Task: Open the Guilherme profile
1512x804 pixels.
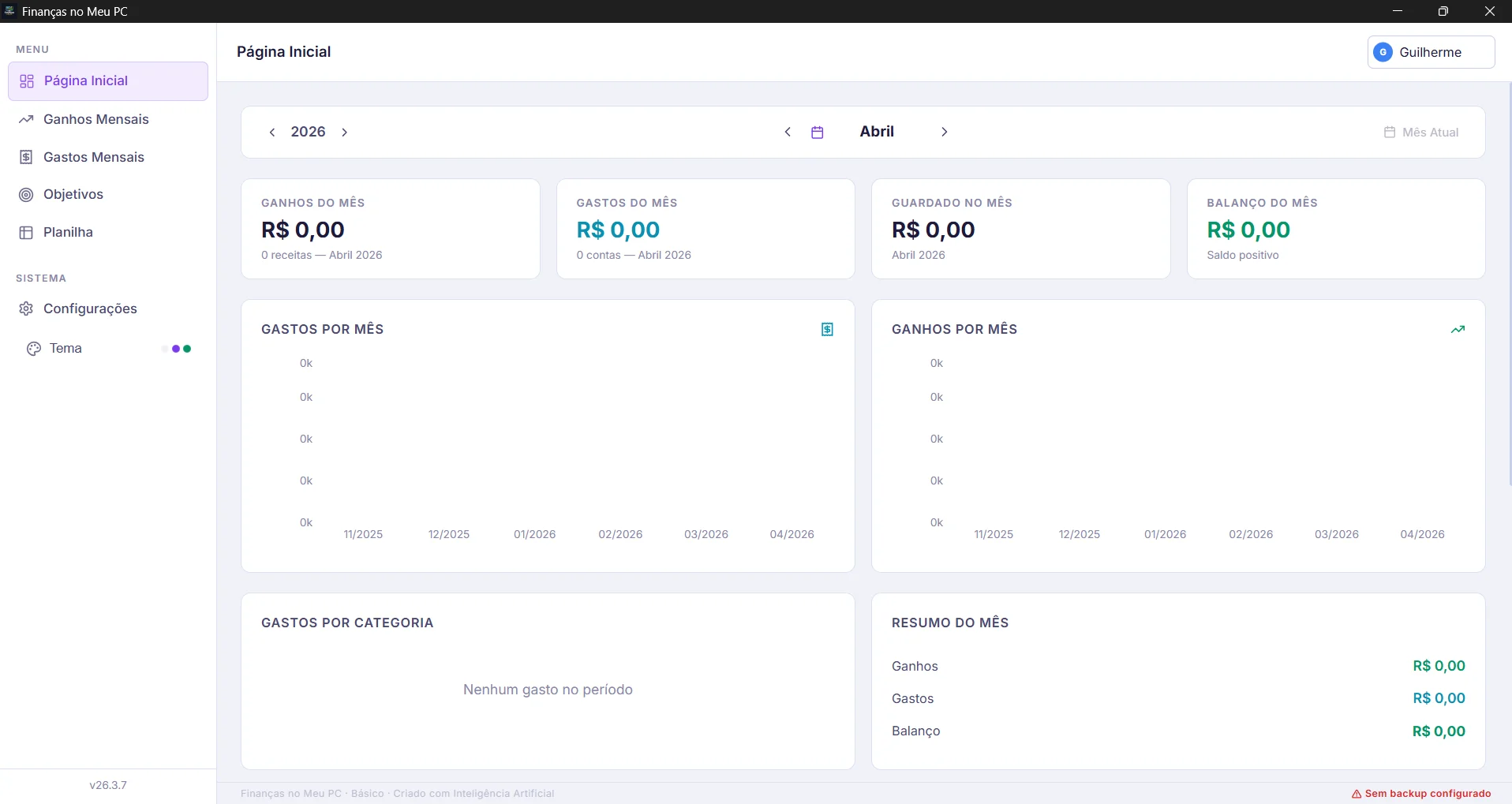Action: pyautogui.click(x=1430, y=51)
